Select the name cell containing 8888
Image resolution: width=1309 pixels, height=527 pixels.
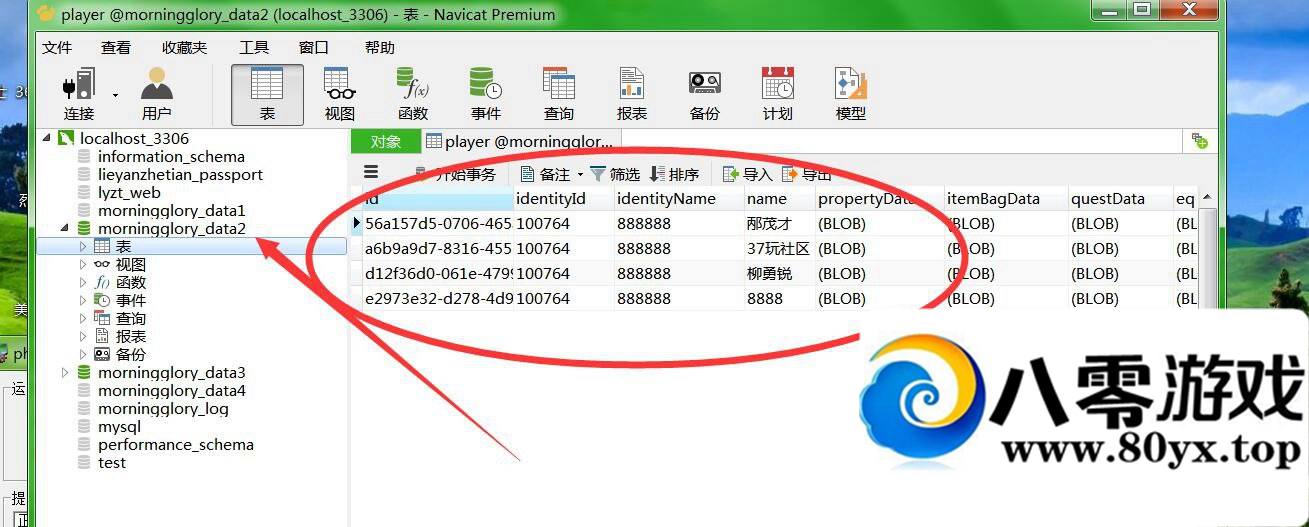[765, 298]
